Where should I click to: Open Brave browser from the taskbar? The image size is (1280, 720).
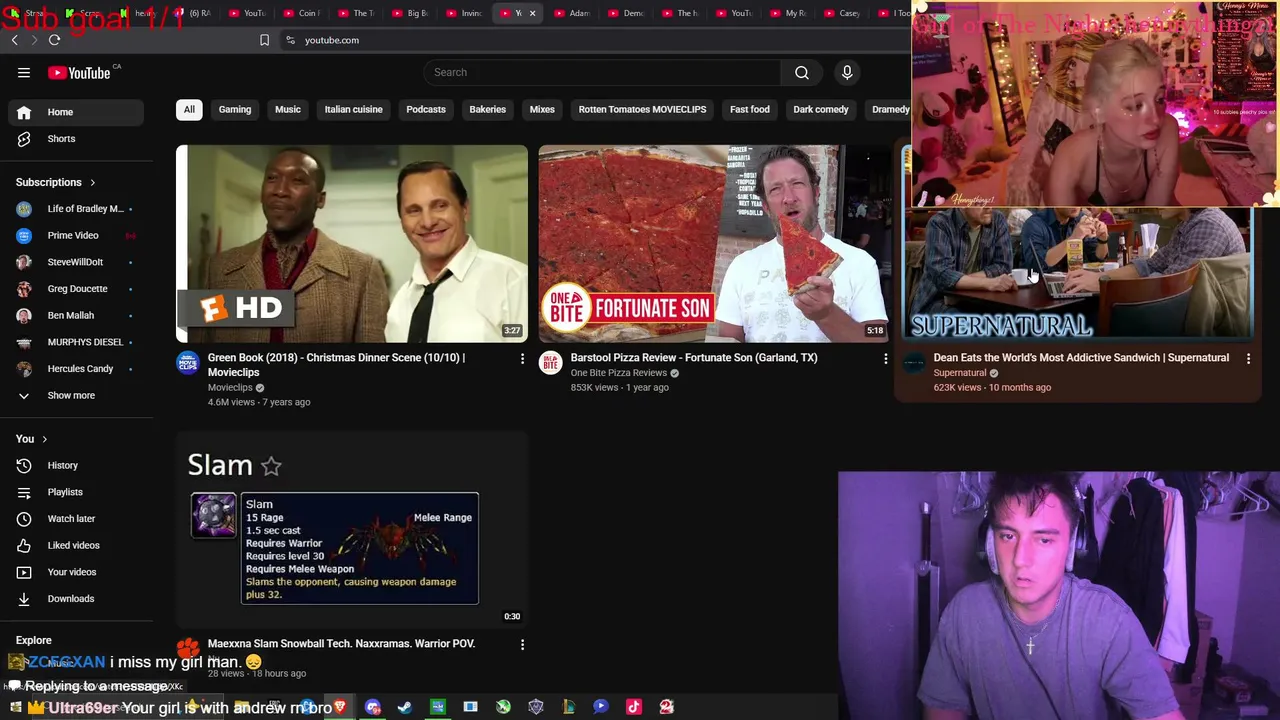[340, 707]
